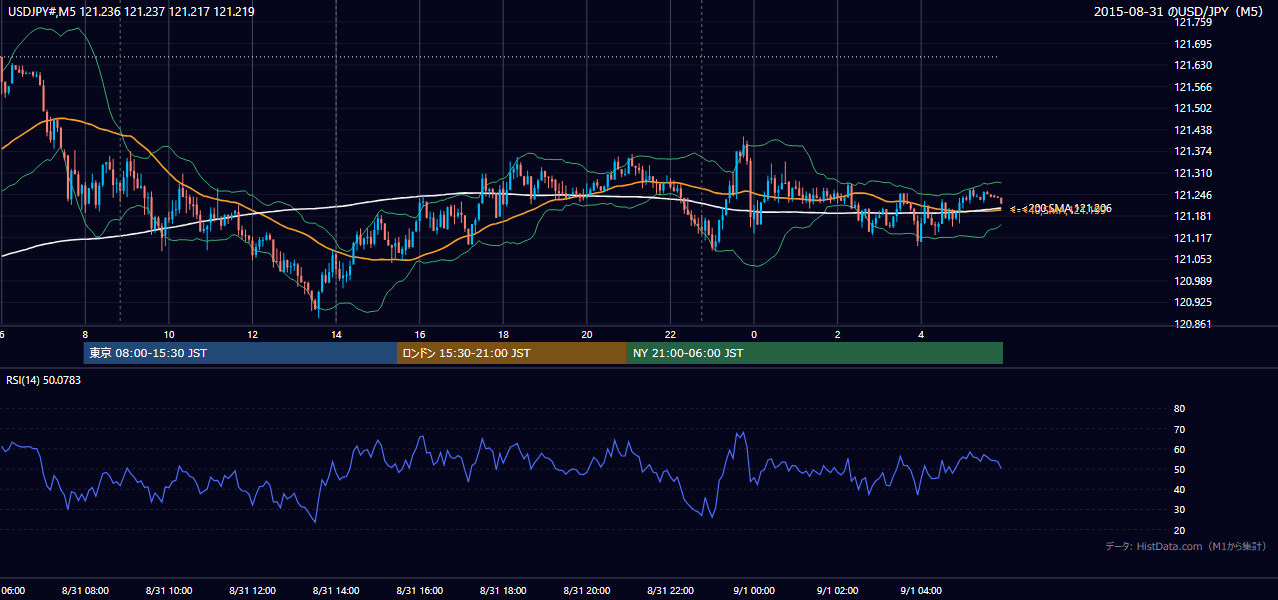Click the bottom axis label 9/1 04:00
This screenshot has width=1278, height=600.
pyautogui.click(x=921, y=591)
